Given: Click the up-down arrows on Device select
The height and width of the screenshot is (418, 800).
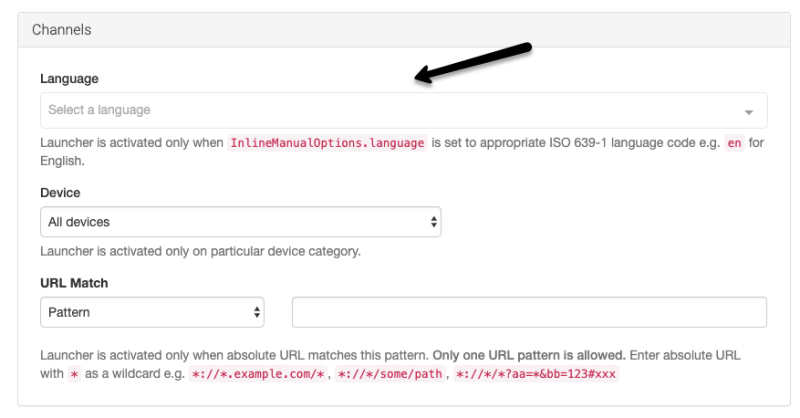Looking at the screenshot, I should tap(434, 222).
